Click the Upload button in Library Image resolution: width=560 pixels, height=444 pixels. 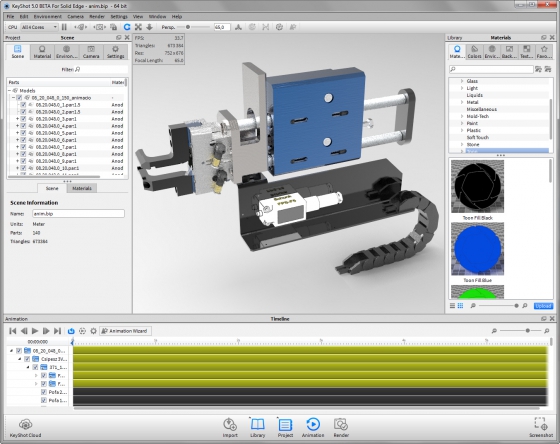click(x=543, y=306)
